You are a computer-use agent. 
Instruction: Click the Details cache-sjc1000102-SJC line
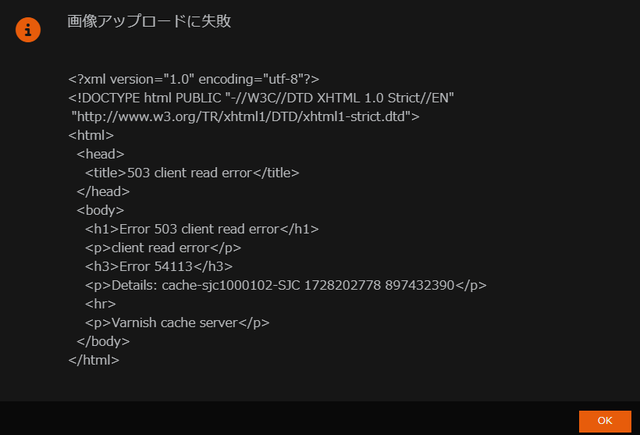pos(286,285)
